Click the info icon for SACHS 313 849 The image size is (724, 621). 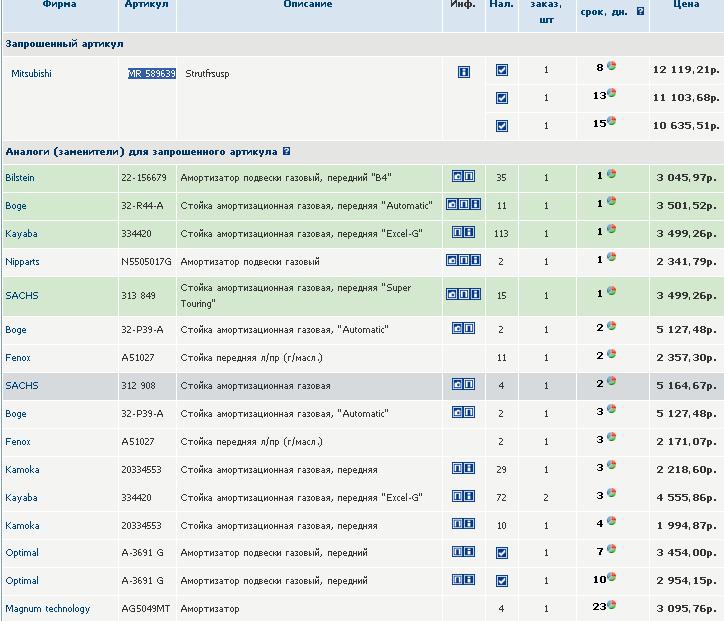click(475, 294)
